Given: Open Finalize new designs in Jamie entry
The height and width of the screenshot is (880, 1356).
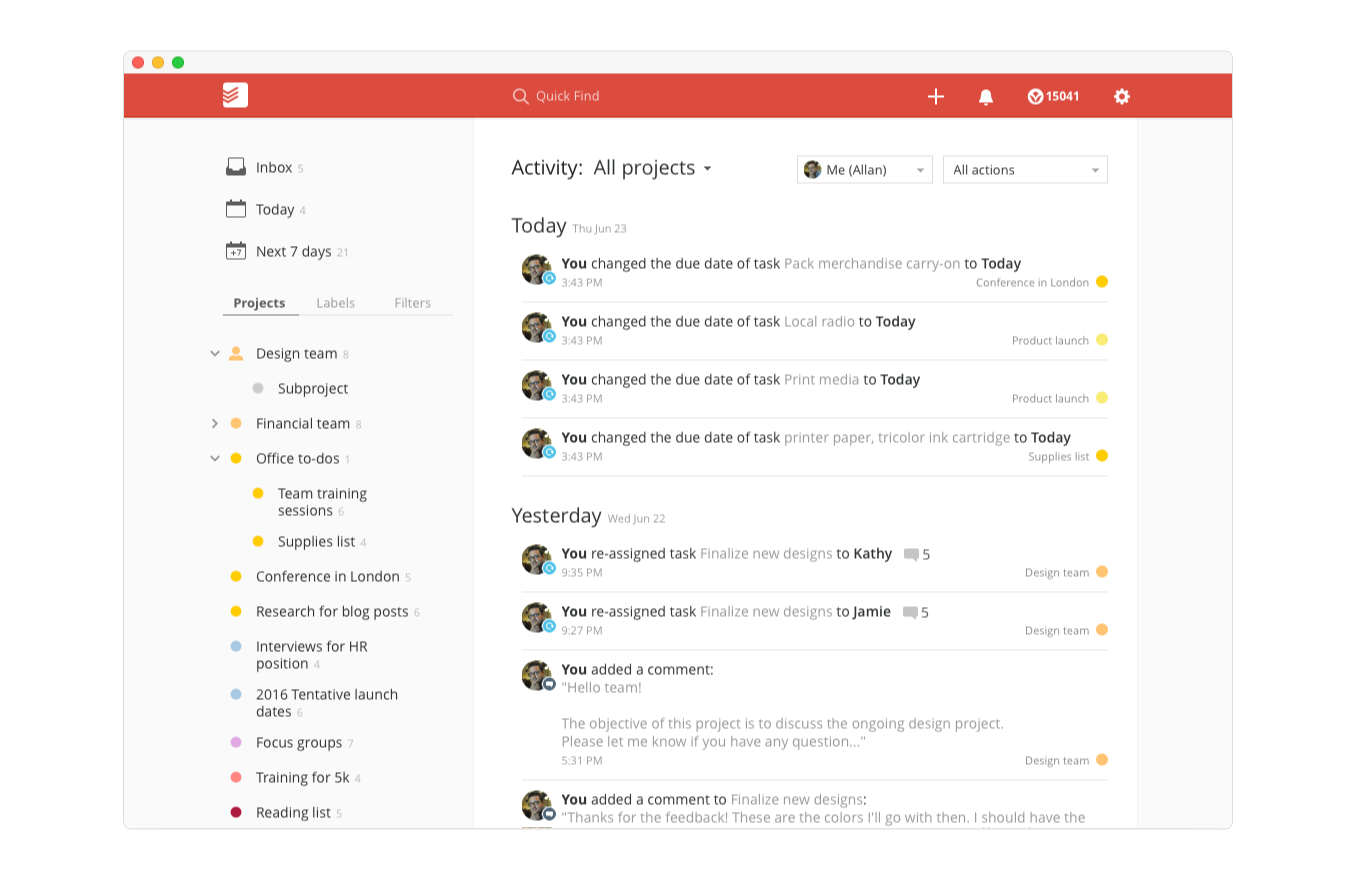Looking at the screenshot, I should [766, 612].
